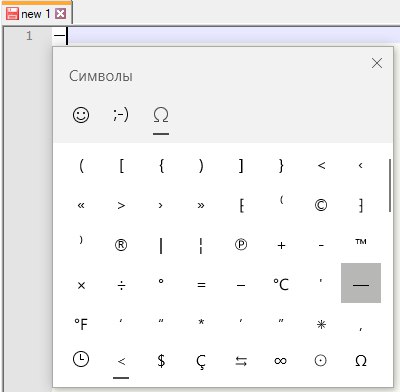Select the underlined < punctuation category
This screenshot has height=392, width=400.
(121, 362)
